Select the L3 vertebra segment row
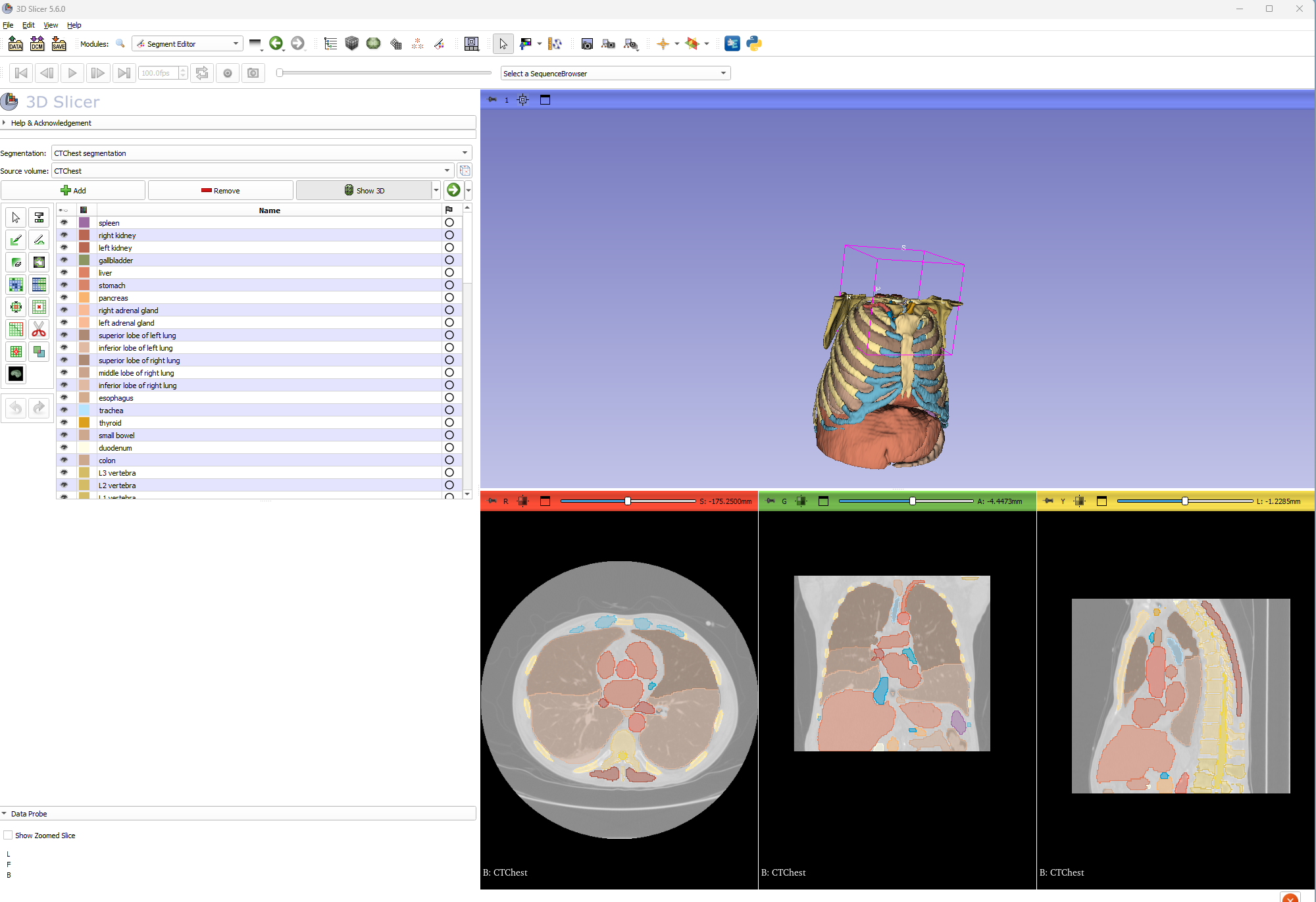 coord(259,473)
